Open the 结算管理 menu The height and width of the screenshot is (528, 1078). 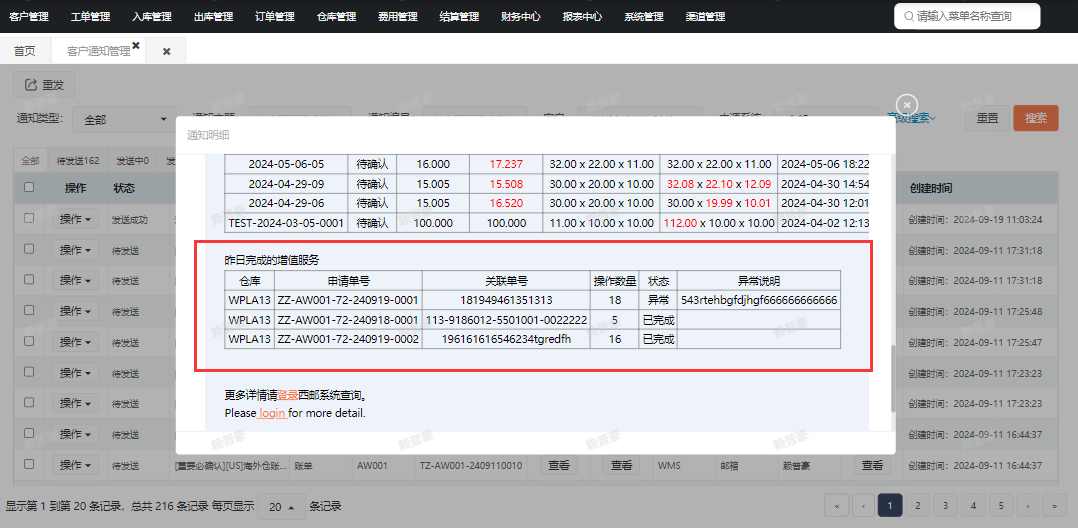(459, 16)
